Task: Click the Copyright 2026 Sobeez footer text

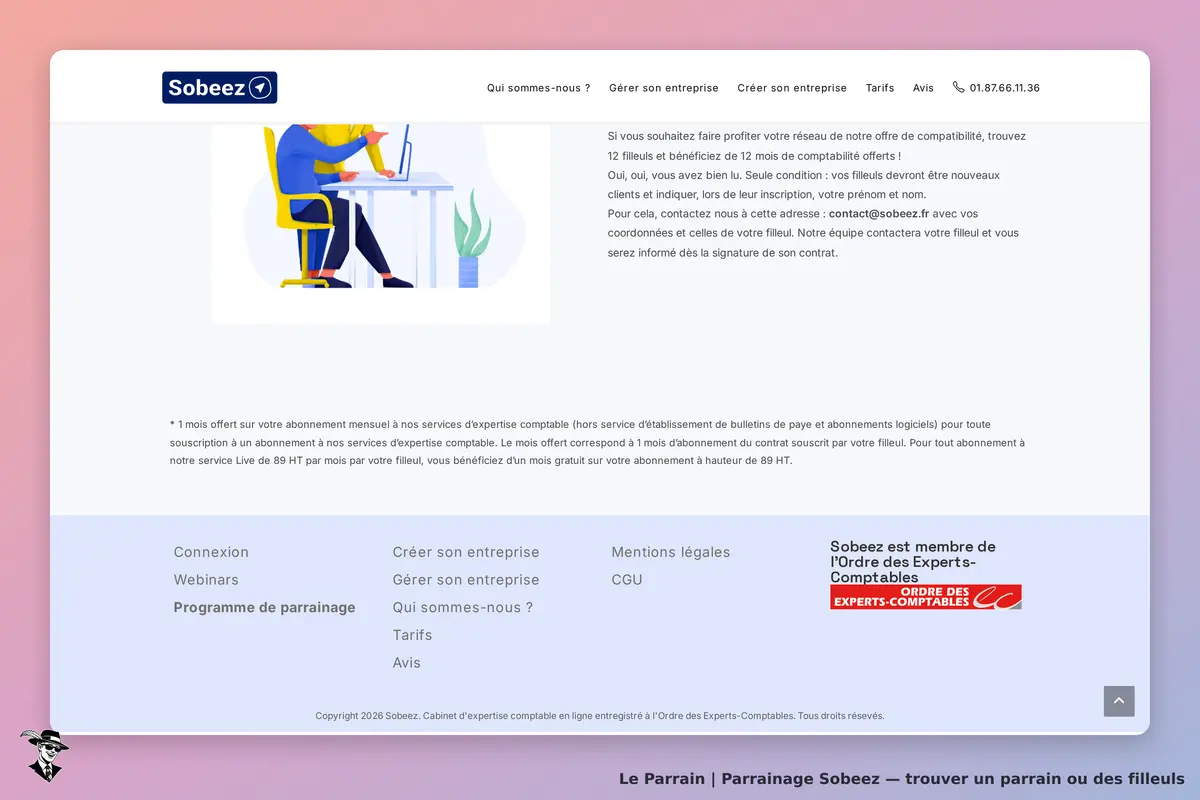Action: pyautogui.click(x=600, y=716)
